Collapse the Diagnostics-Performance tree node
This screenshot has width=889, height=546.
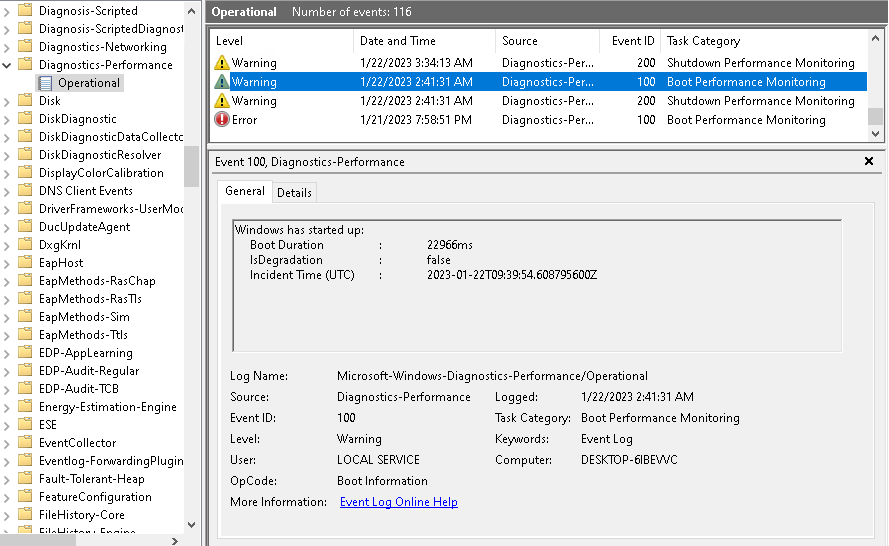7,65
